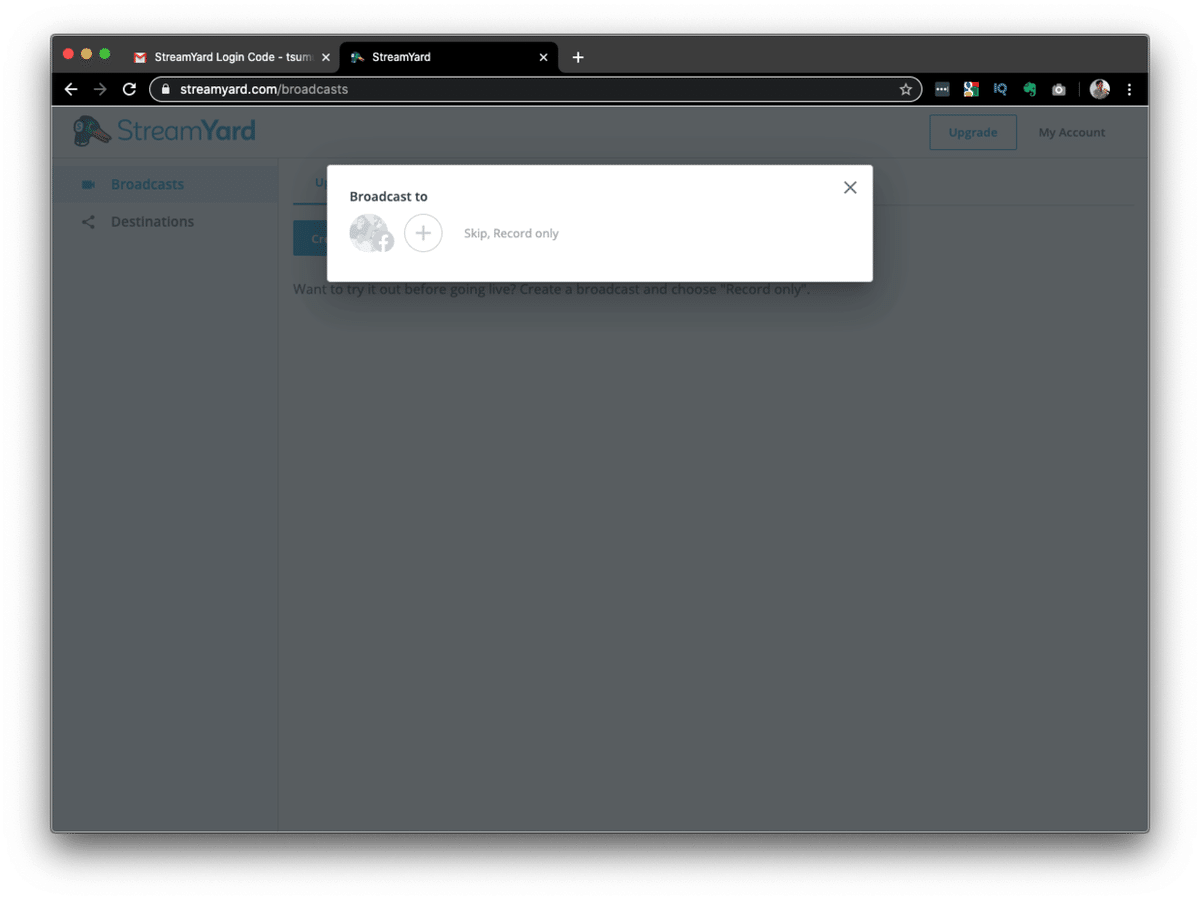
Task: Close the StreamYard tab
Action: [x=543, y=57]
